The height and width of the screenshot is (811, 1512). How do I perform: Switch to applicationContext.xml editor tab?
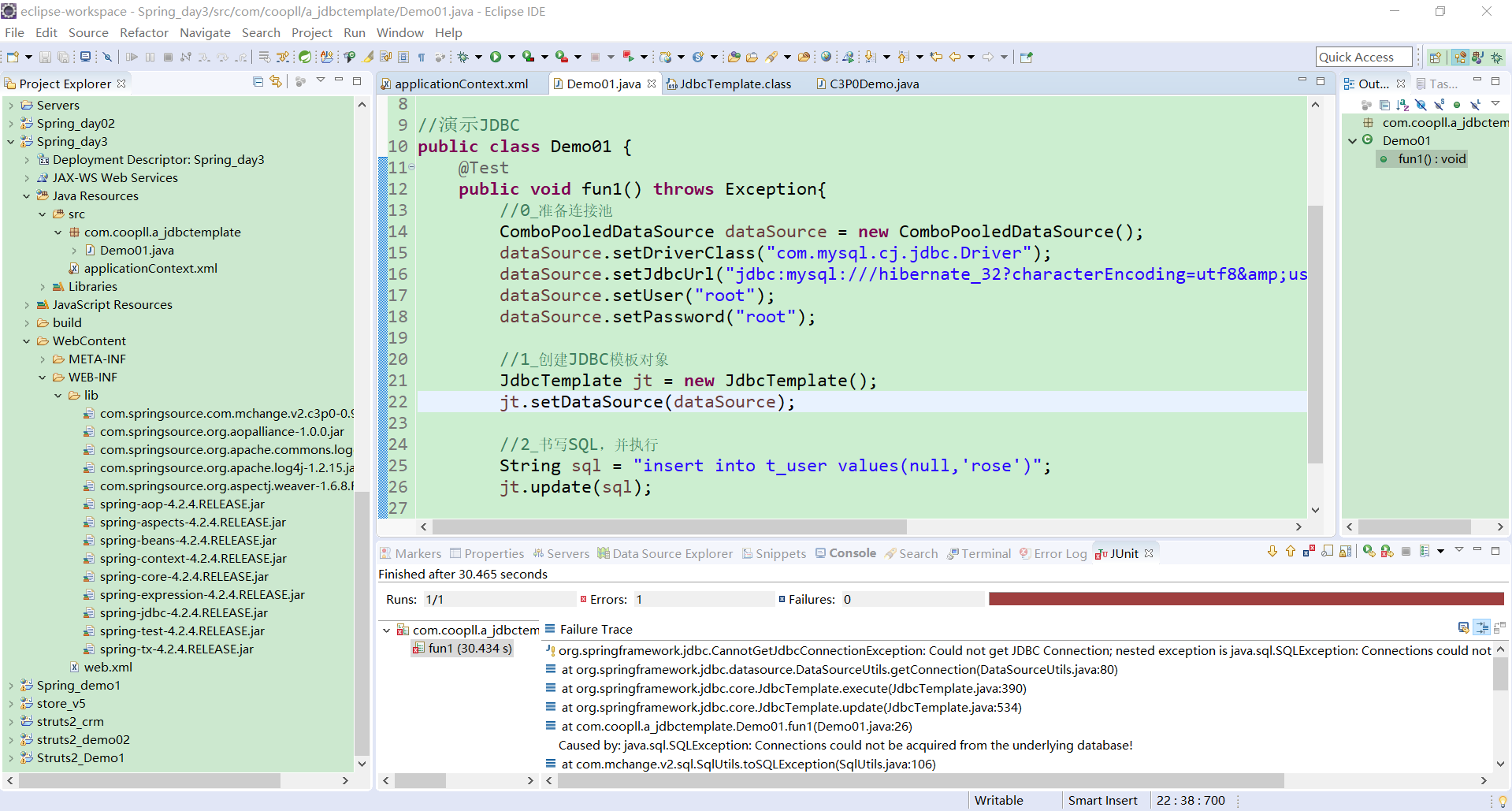point(461,84)
